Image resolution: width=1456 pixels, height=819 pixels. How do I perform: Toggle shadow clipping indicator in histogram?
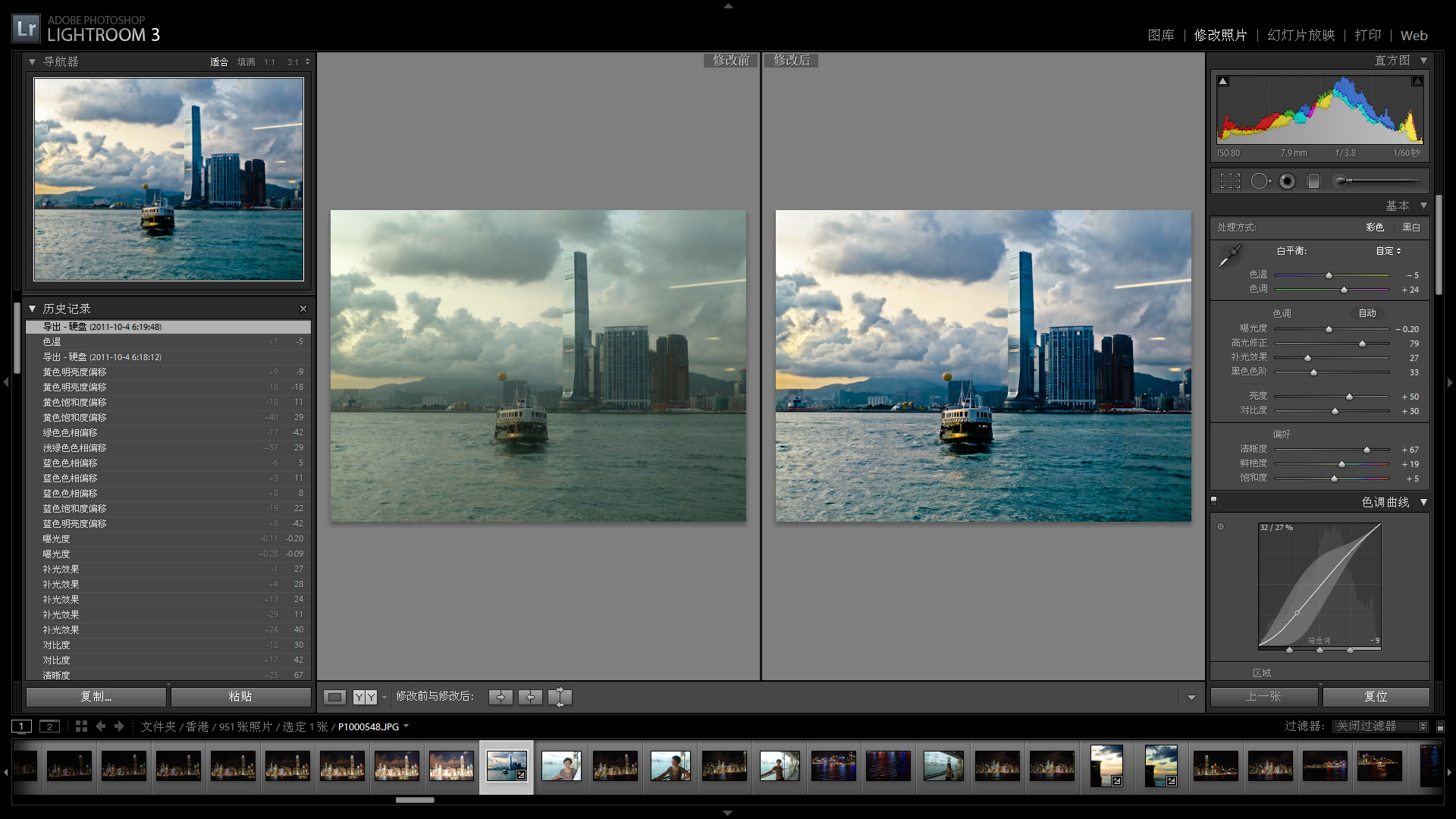(1222, 81)
